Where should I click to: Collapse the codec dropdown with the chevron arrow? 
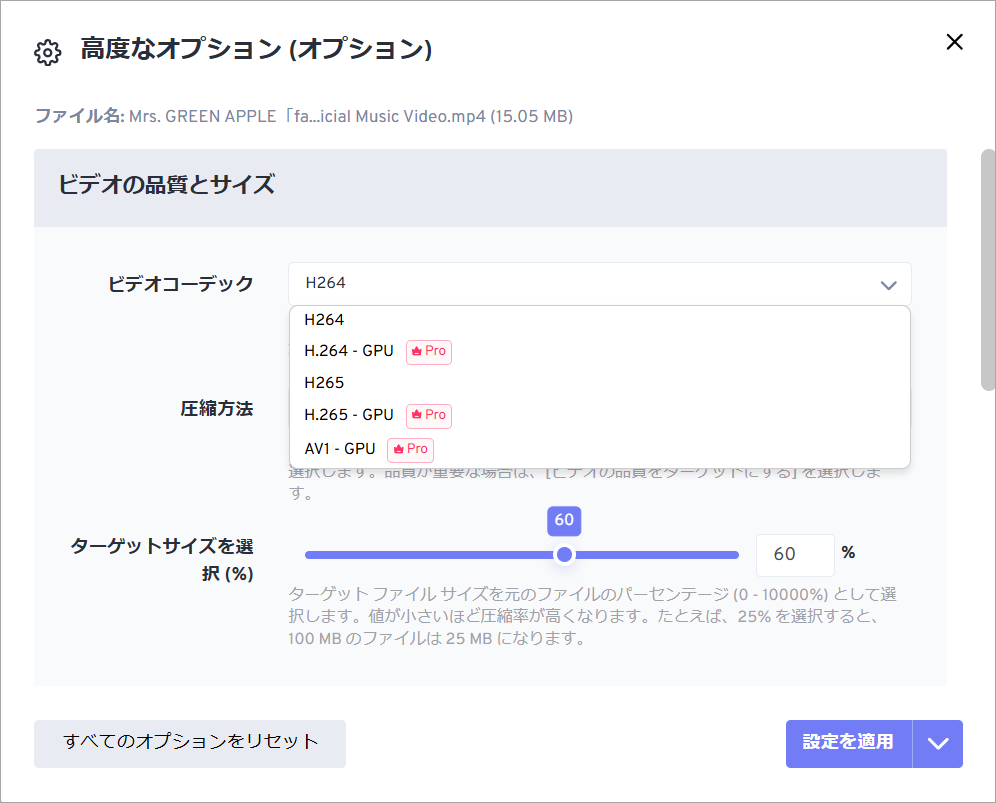coord(888,285)
